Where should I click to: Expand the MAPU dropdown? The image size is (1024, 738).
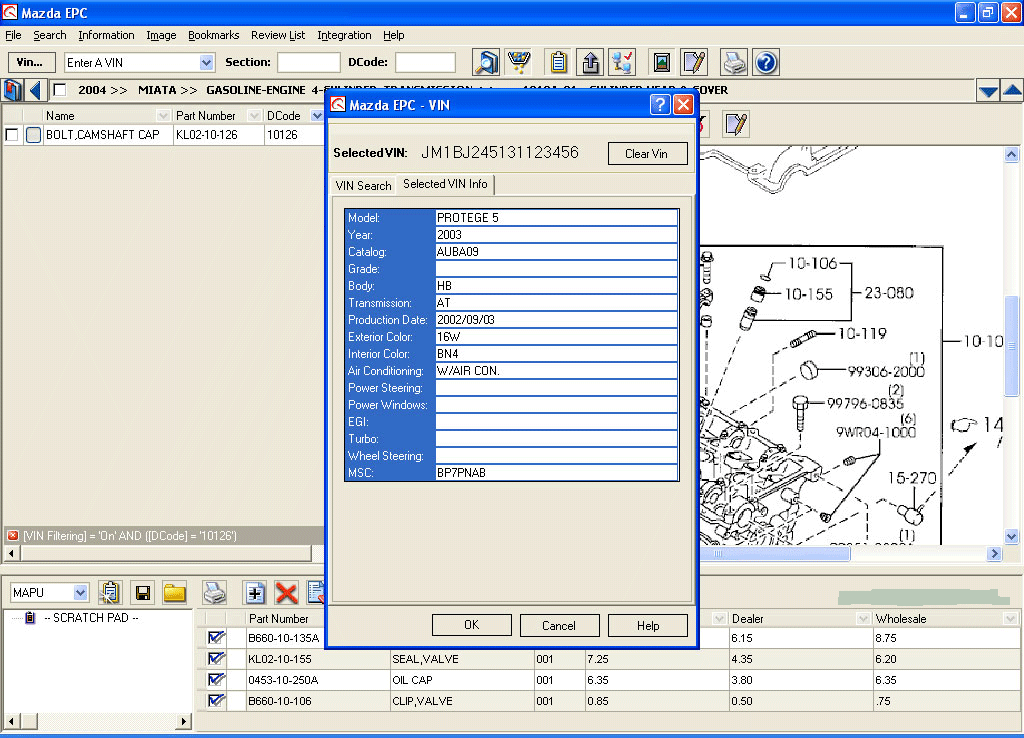(x=80, y=592)
